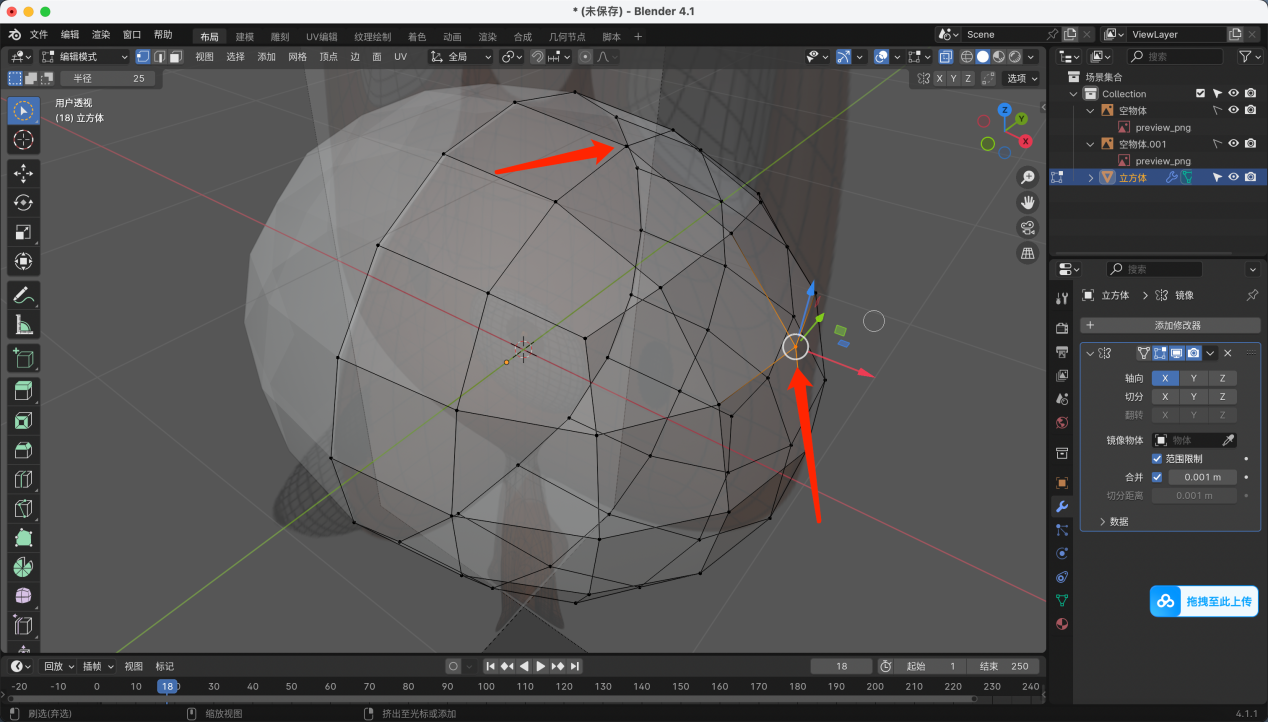Click the 添加修改器 button
The width and height of the screenshot is (1268, 722).
coord(1170,325)
